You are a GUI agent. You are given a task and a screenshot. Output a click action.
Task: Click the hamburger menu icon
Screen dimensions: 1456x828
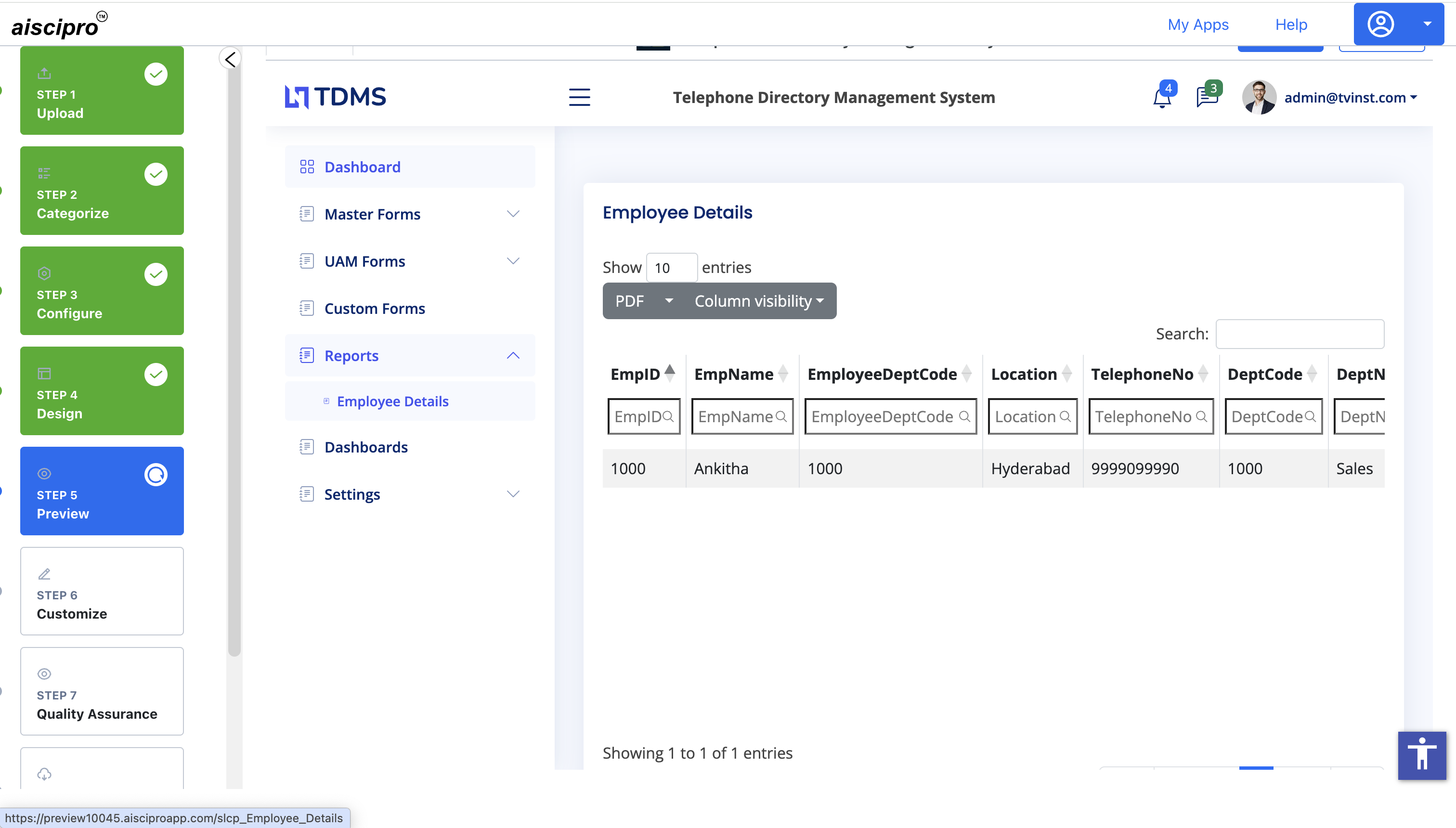579,97
